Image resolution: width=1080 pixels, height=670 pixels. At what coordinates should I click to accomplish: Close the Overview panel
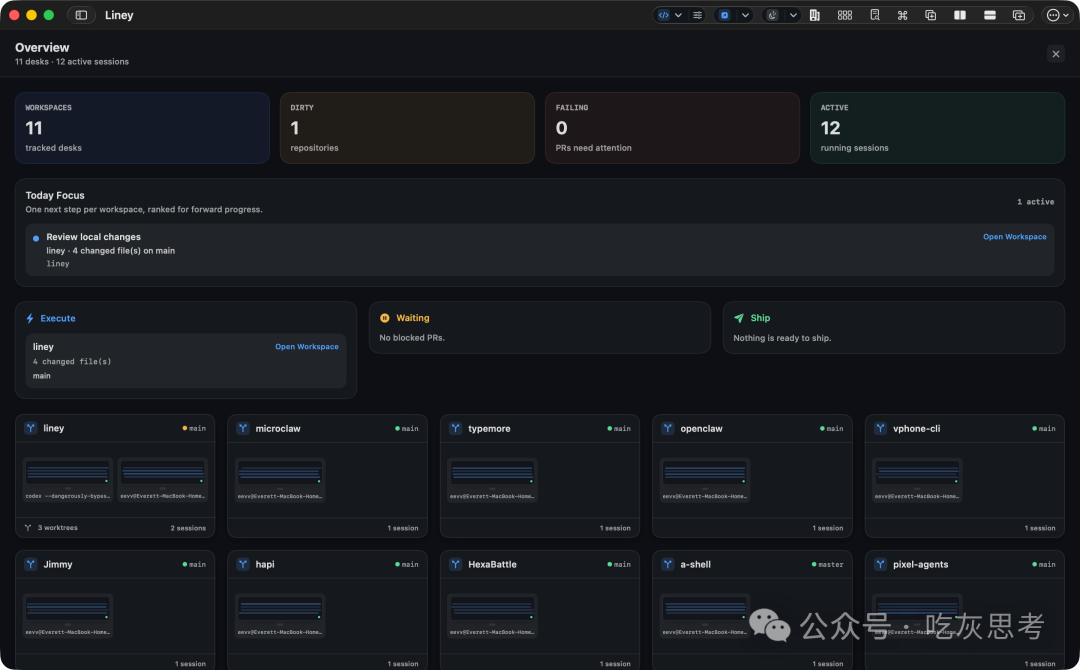[1056, 54]
